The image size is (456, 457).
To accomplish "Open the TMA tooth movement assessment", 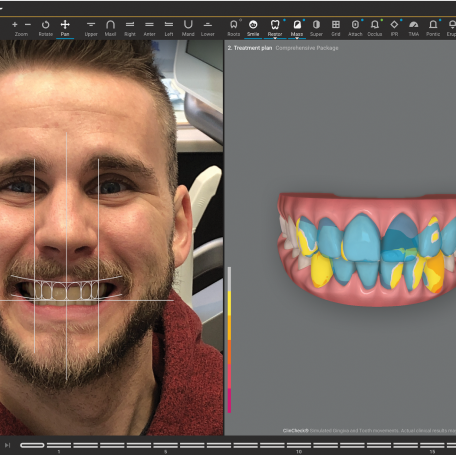I will click(414, 28).
